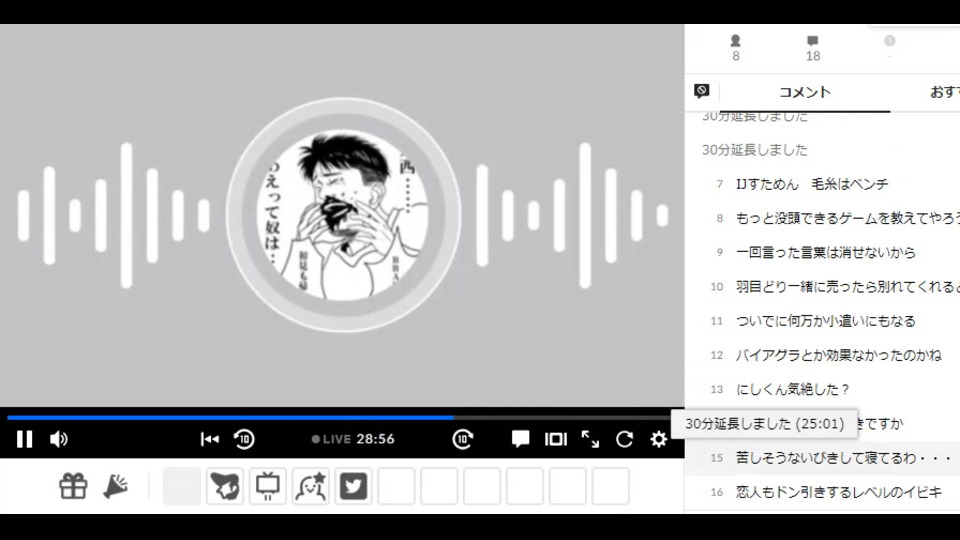Click the 30分延長しました system message
The width and height of the screenshot is (960, 540).
coord(754,150)
